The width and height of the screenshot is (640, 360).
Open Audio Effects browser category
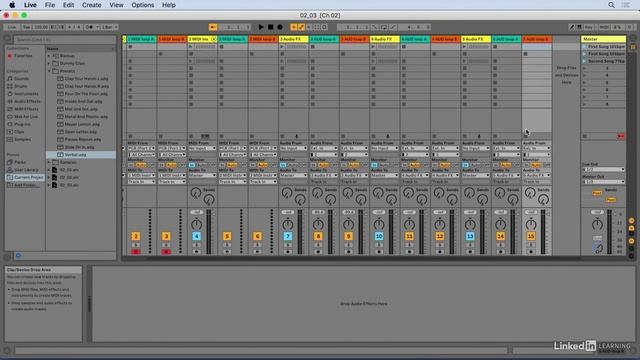[27, 101]
